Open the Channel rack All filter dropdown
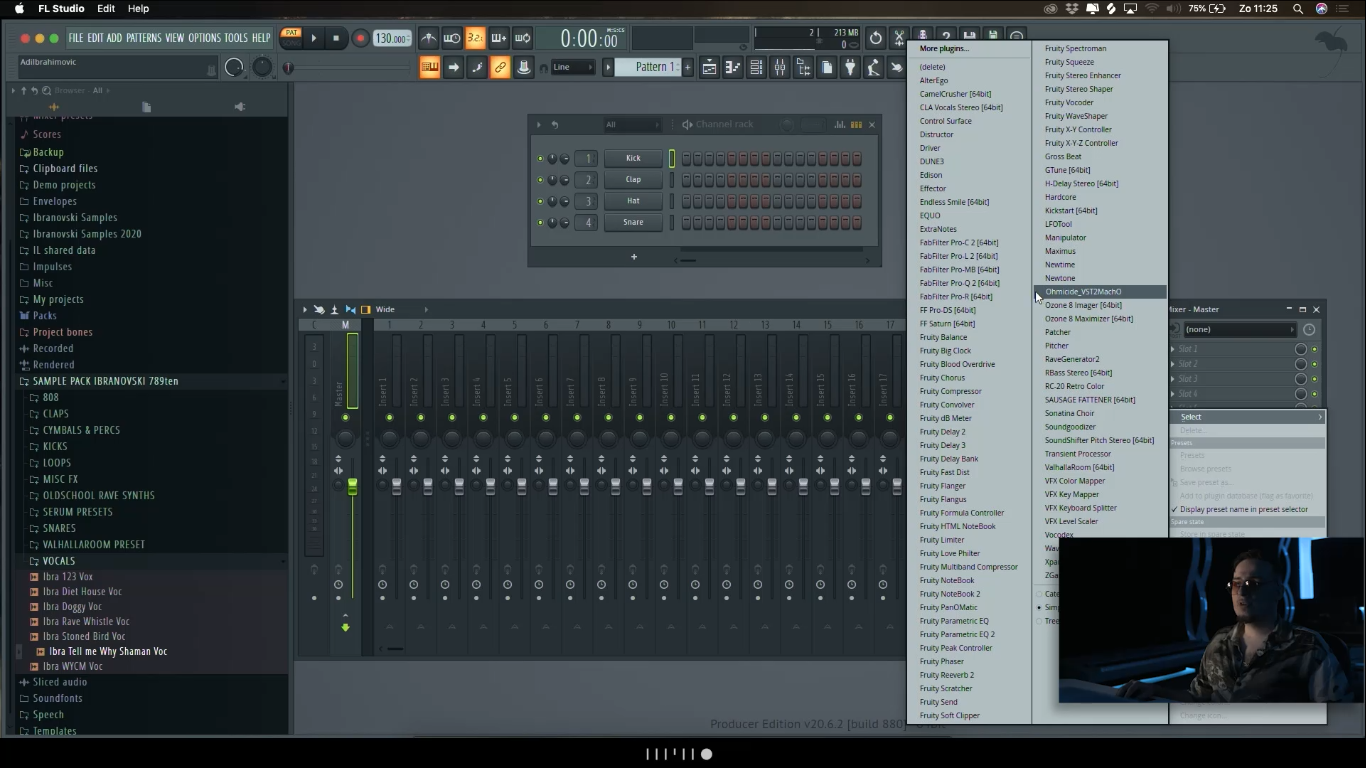1366x768 pixels. point(632,125)
